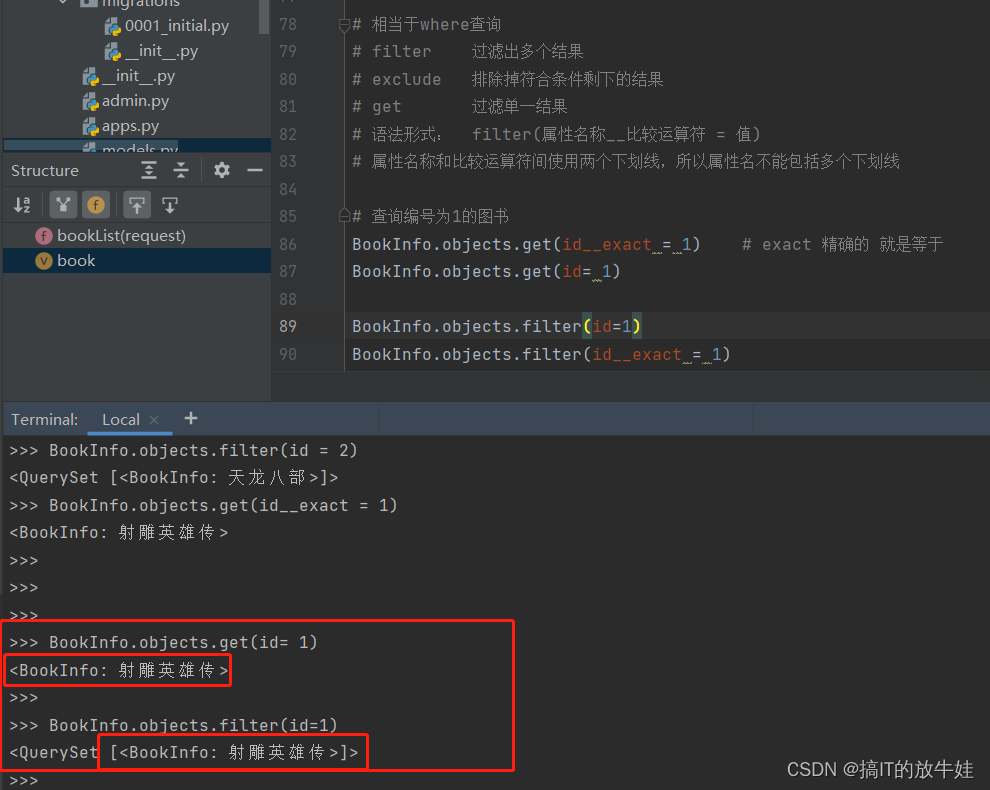Click the apps.py Python file icon

pos(90,127)
